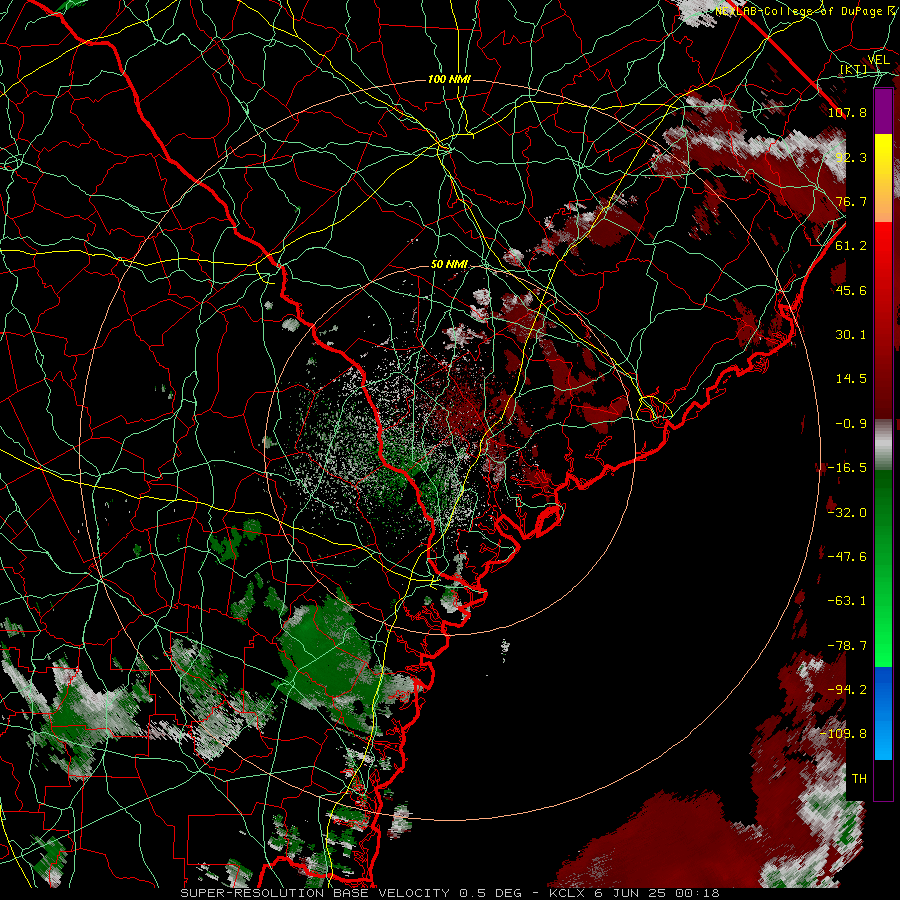Pick the green segment of velocity color bar
900x900 pixels.
(x=883, y=568)
